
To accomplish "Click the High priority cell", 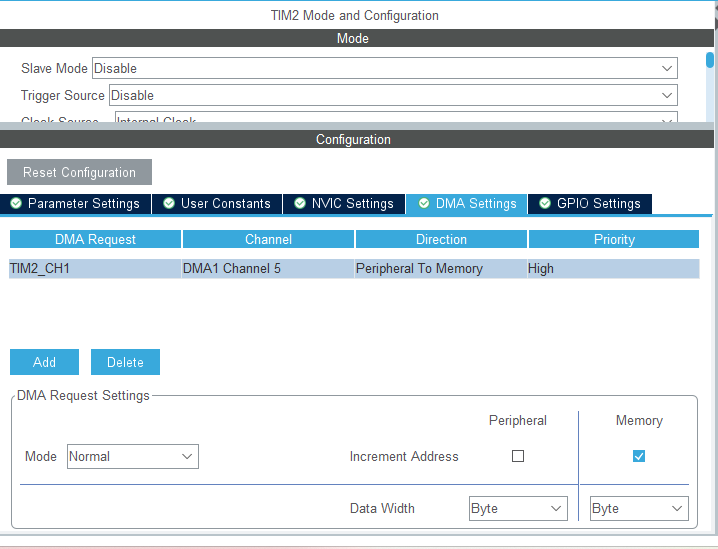I will coord(614,268).
